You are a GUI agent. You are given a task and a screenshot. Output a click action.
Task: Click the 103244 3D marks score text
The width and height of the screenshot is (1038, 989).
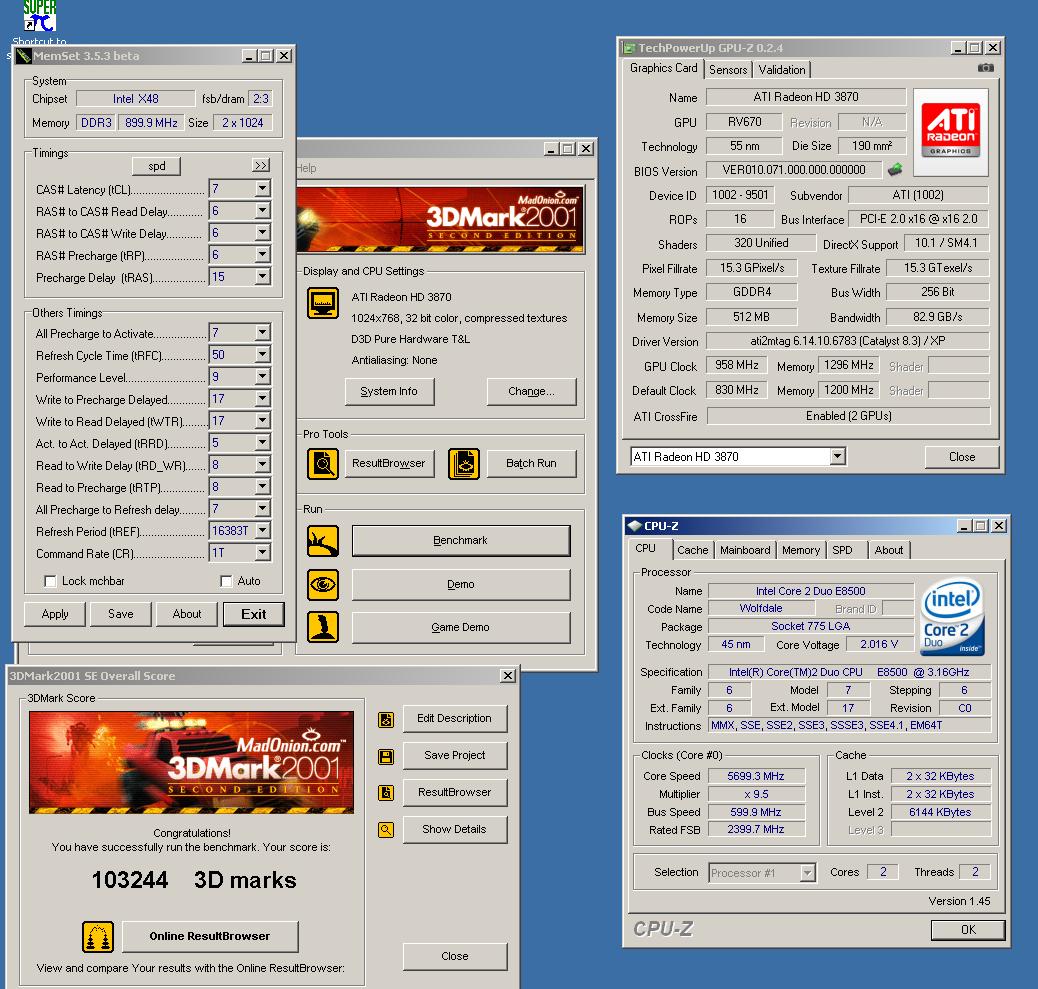[x=194, y=880]
